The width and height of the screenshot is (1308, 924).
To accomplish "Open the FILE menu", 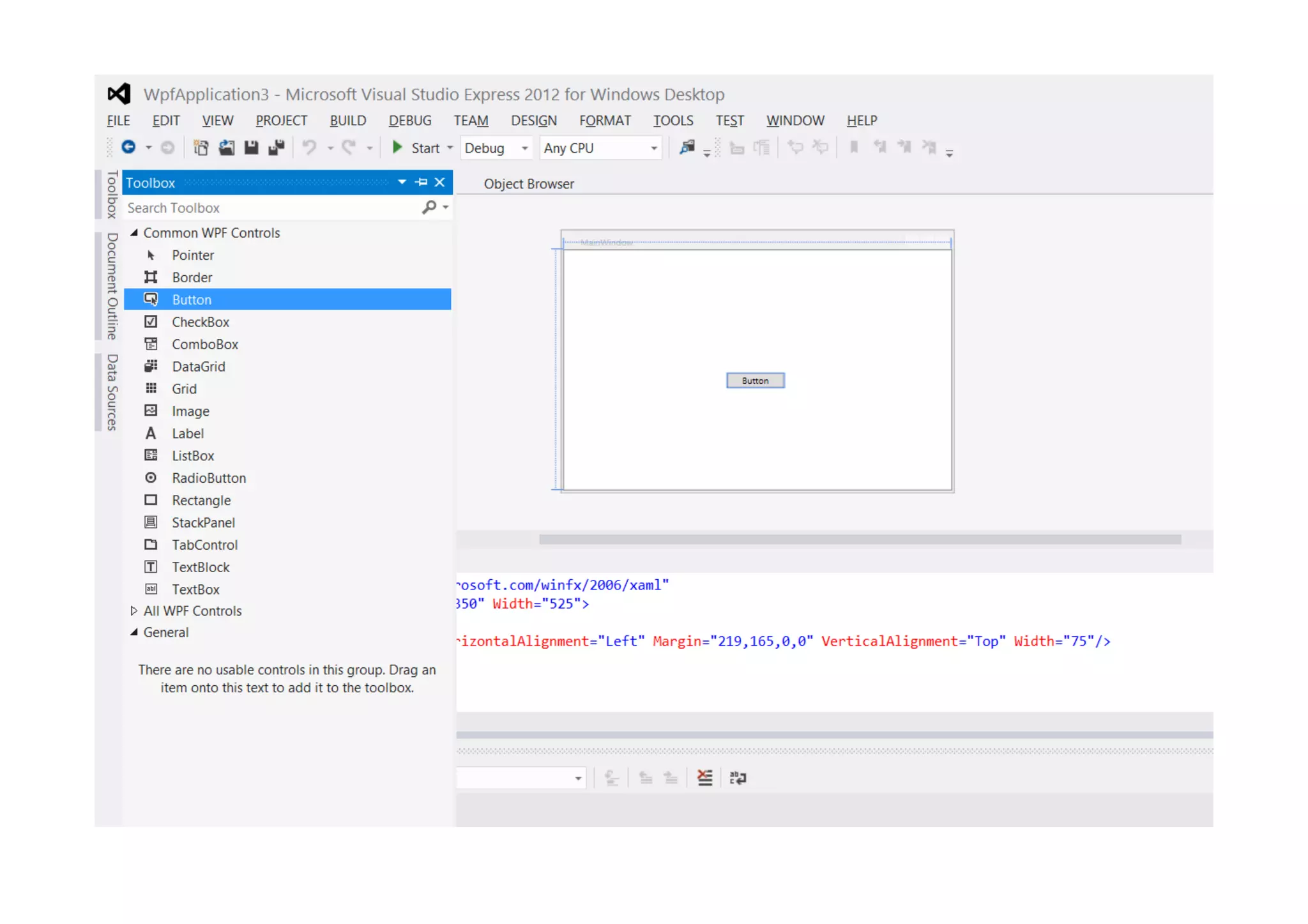I will 118,121.
